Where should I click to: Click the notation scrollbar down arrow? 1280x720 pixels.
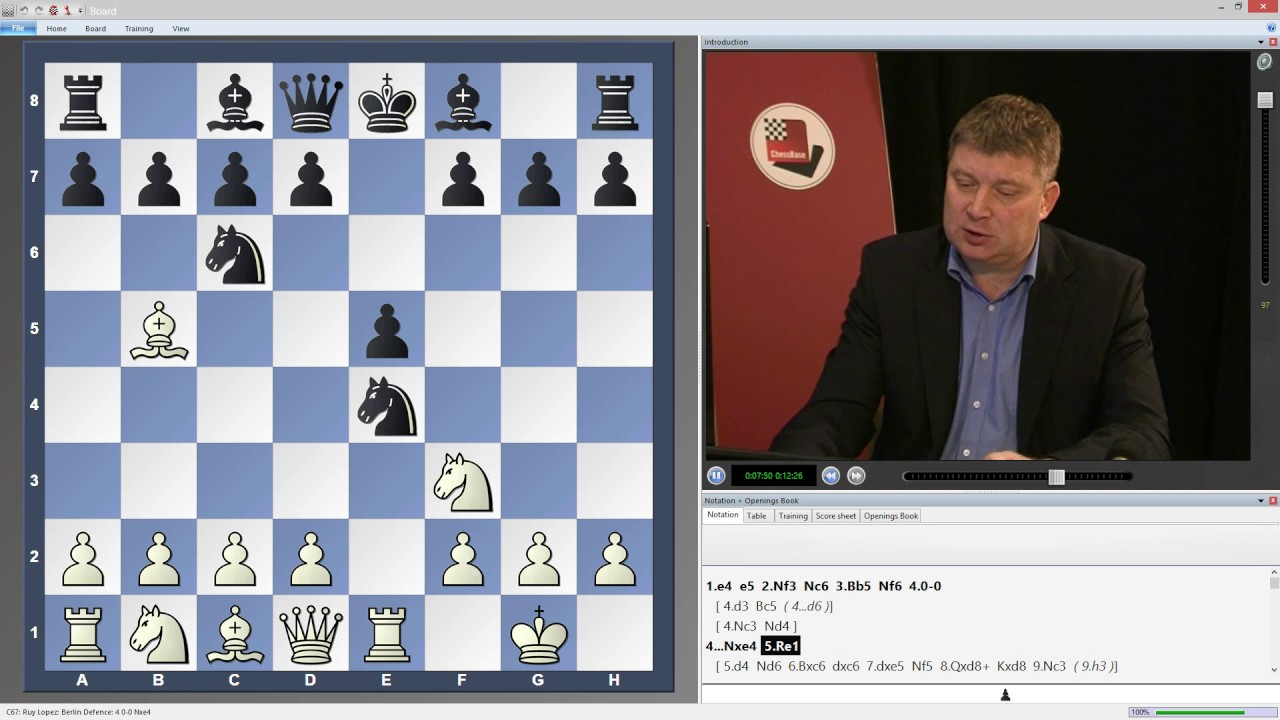pyautogui.click(x=1274, y=670)
